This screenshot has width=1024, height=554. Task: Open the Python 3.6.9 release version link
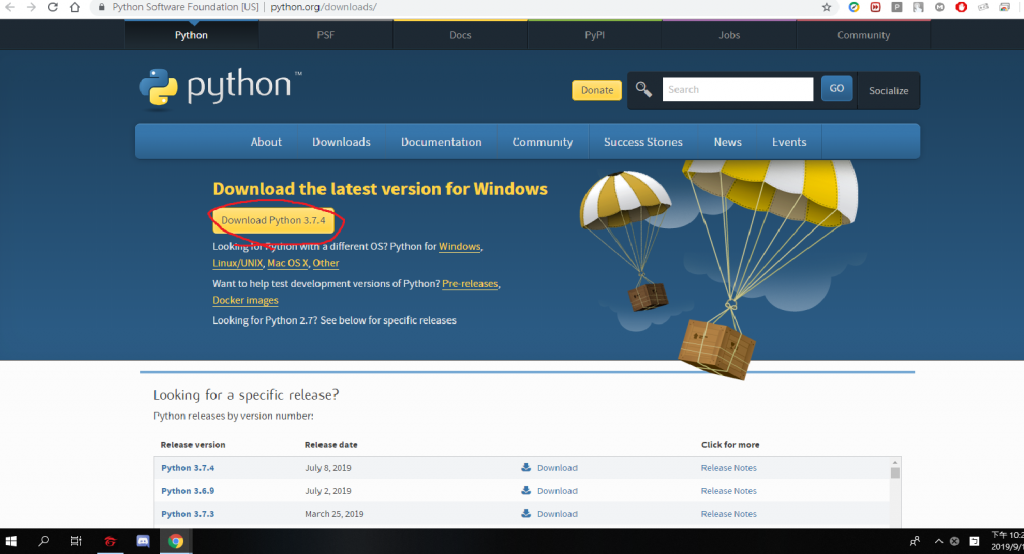[187, 491]
